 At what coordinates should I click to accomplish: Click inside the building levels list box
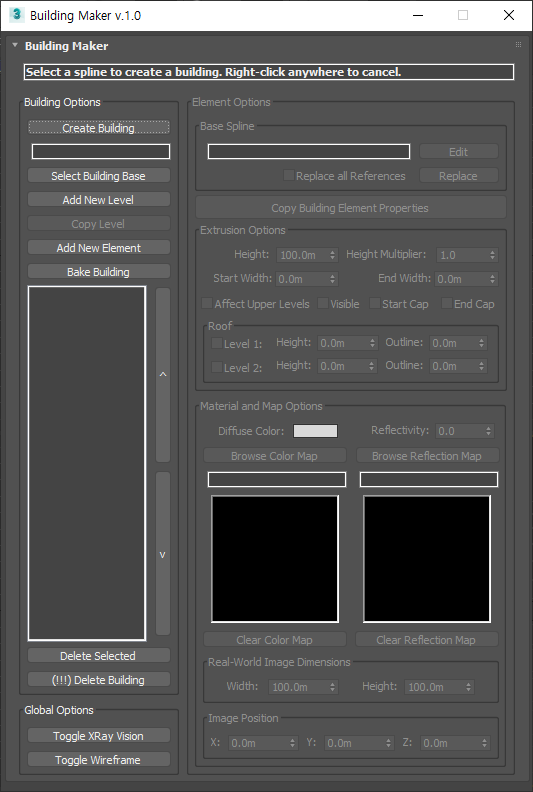click(x=87, y=463)
